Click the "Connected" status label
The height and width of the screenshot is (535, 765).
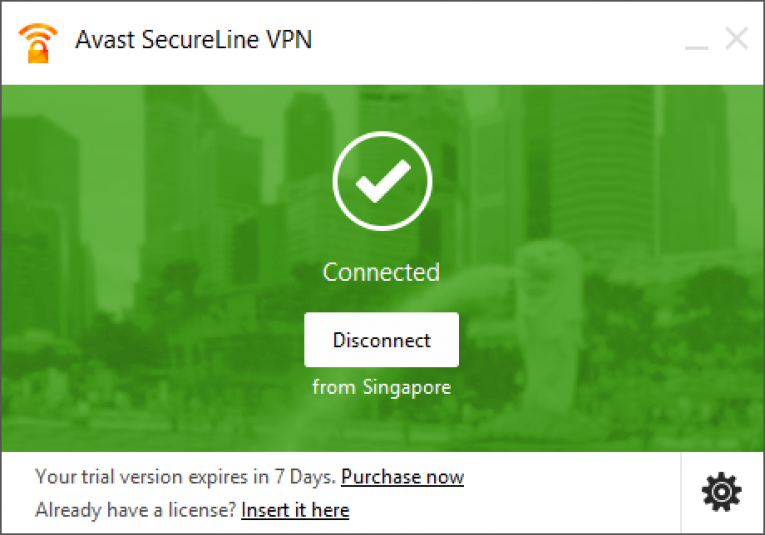381,272
